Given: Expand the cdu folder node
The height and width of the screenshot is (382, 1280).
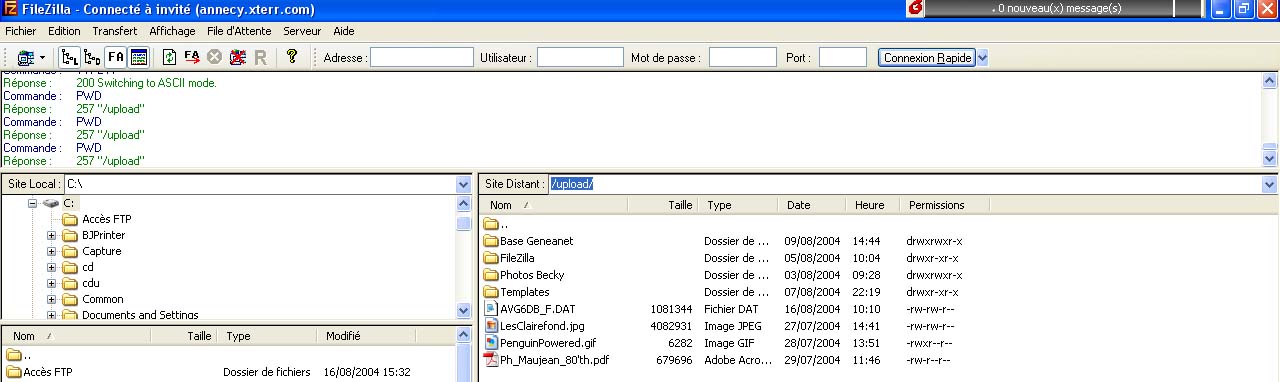Looking at the screenshot, I should pyautogui.click(x=51, y=283).
